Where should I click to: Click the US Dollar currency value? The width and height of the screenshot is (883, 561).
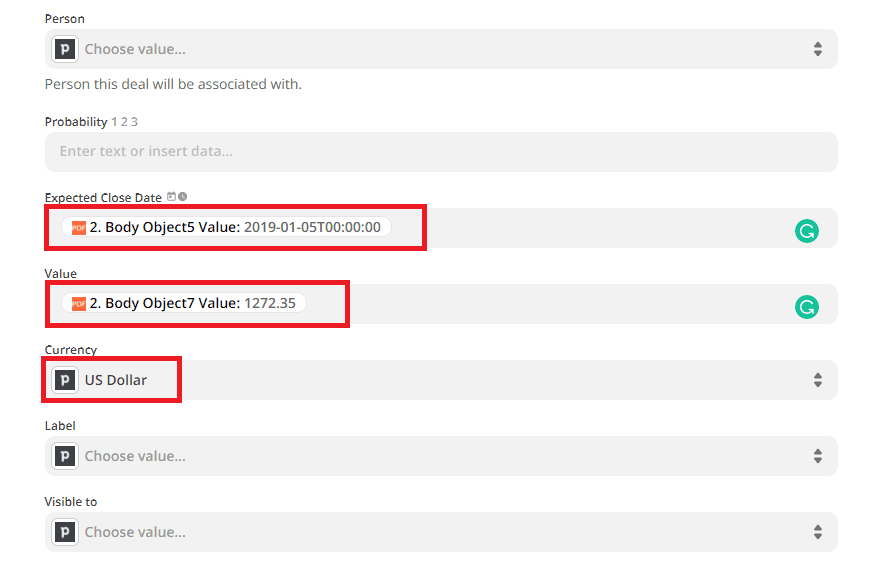pos(116,380)
